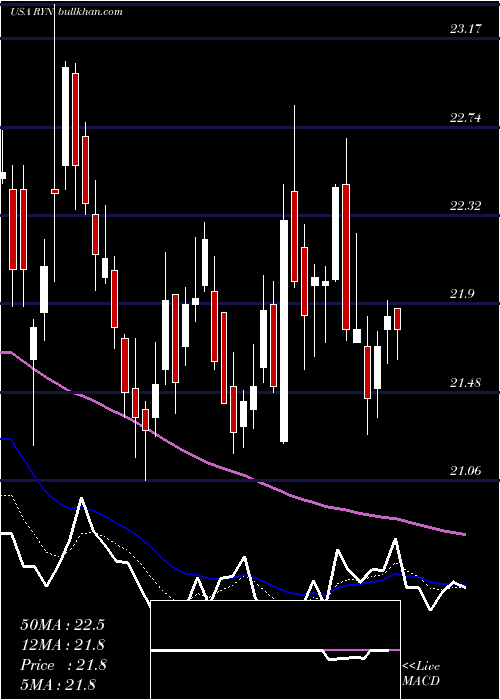The height and width of the screenshot is (700, 500).
Task: Click the 21.06 price level label
Action: 466,470
